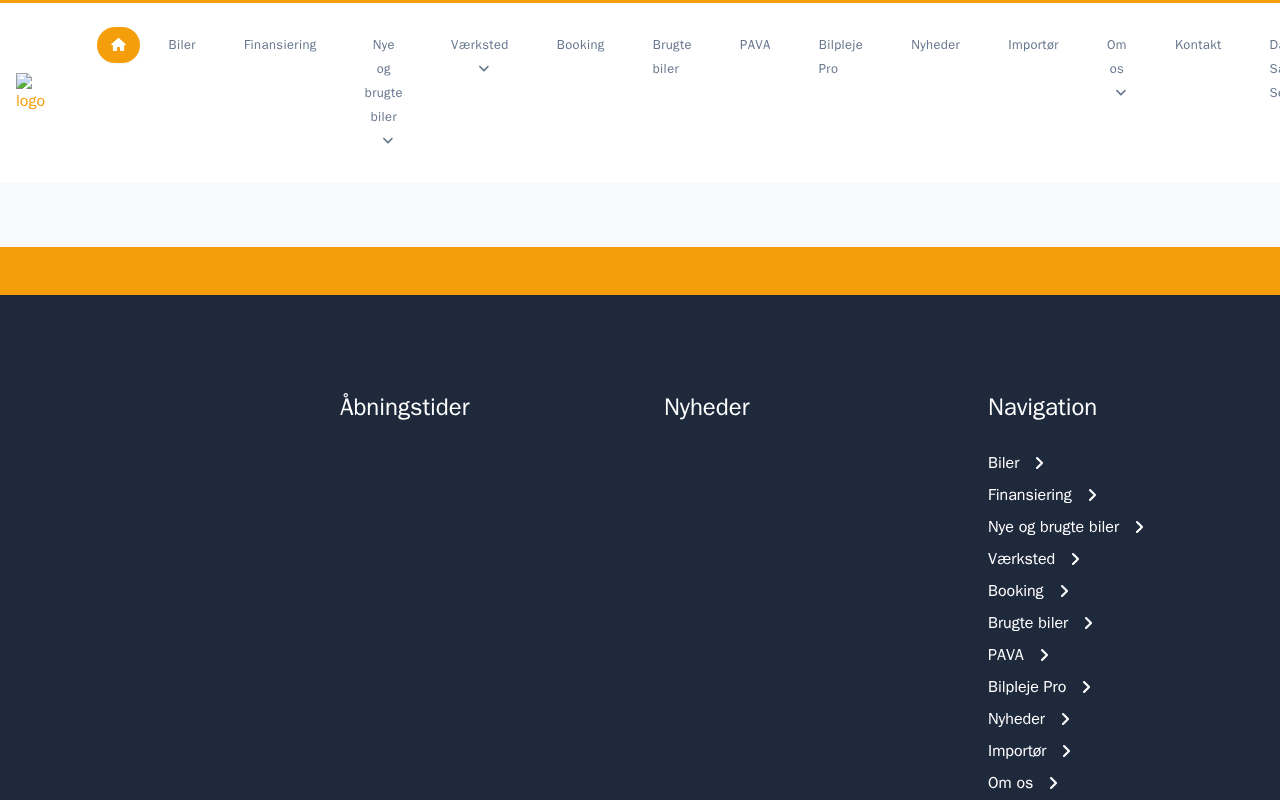This screenshot has width=1280, height=800.
Task: Select Booking in the top menu
Action: coord(581,45)
